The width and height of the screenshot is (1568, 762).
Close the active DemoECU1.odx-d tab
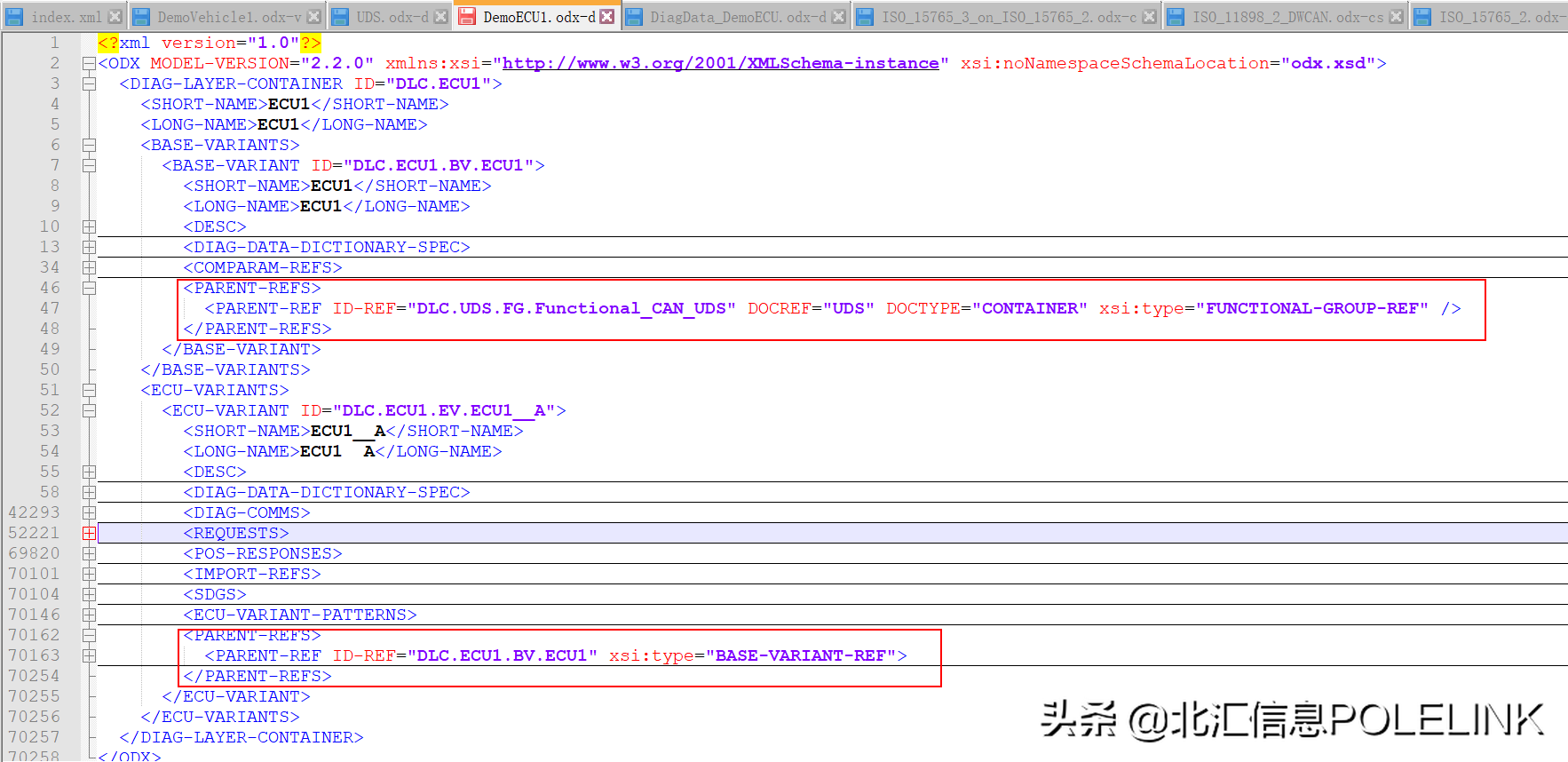tap(606, 17)
